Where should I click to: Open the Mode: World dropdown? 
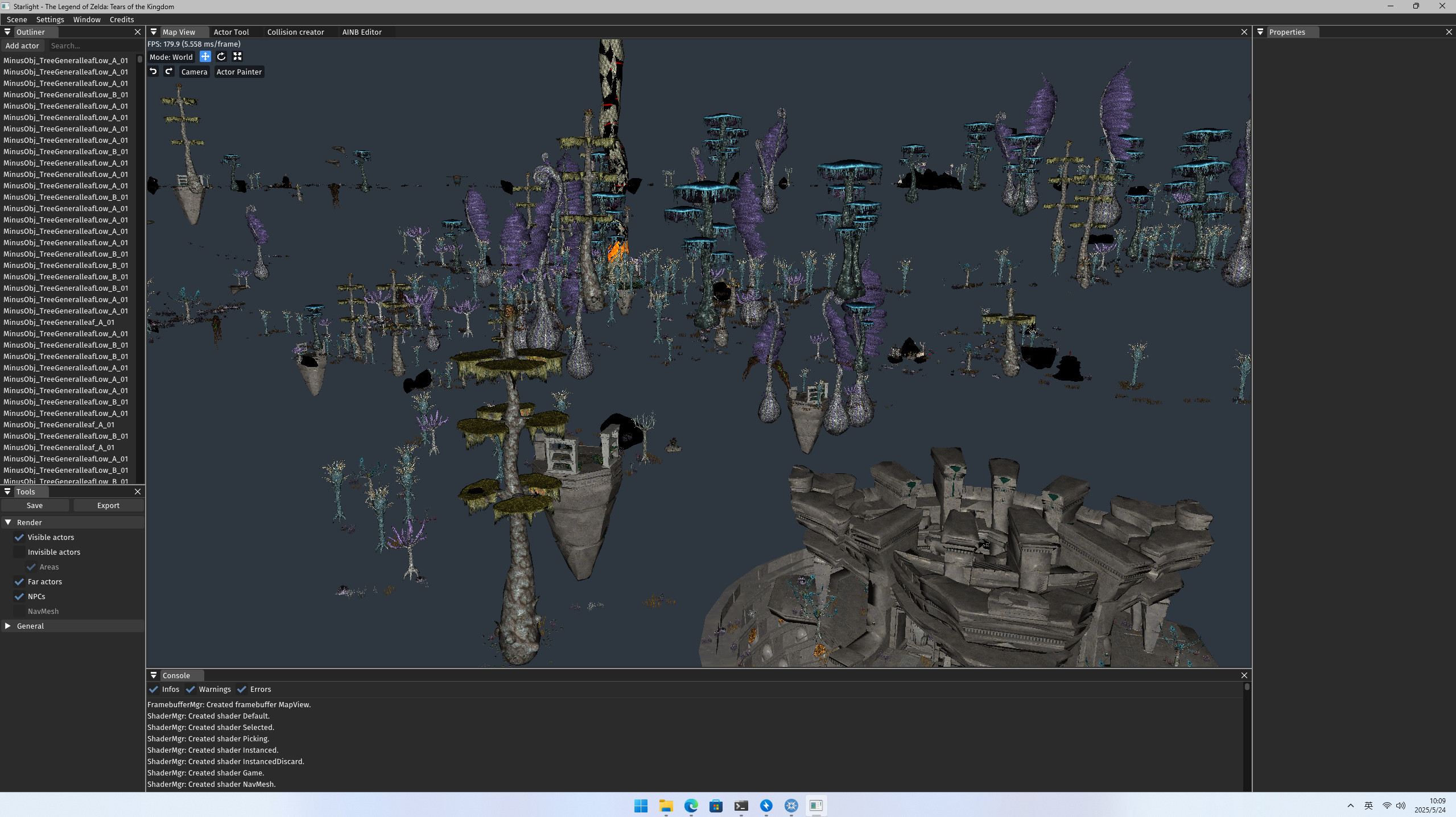(171, 57)
